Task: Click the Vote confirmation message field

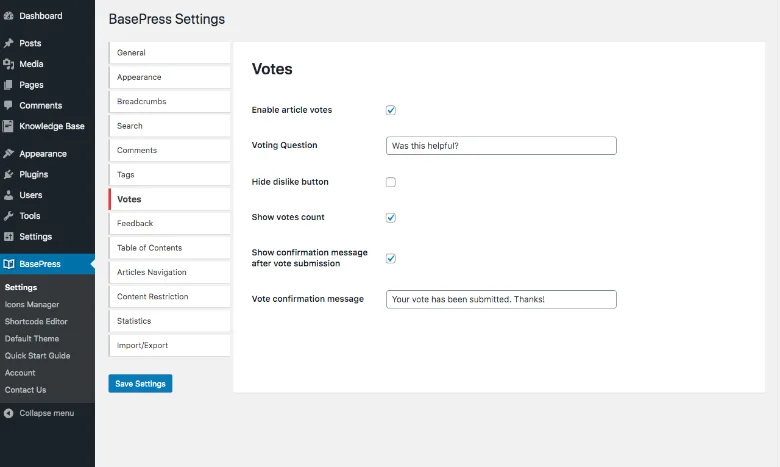Action: click(x=501, y=299)
